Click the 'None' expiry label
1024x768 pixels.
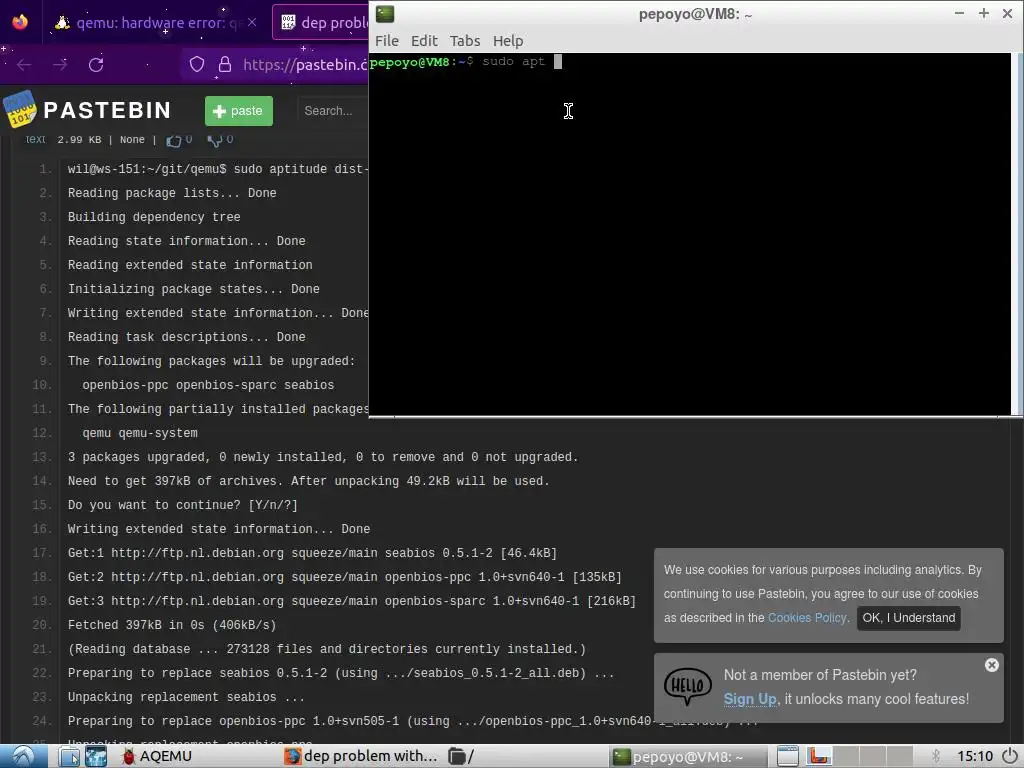132,140
